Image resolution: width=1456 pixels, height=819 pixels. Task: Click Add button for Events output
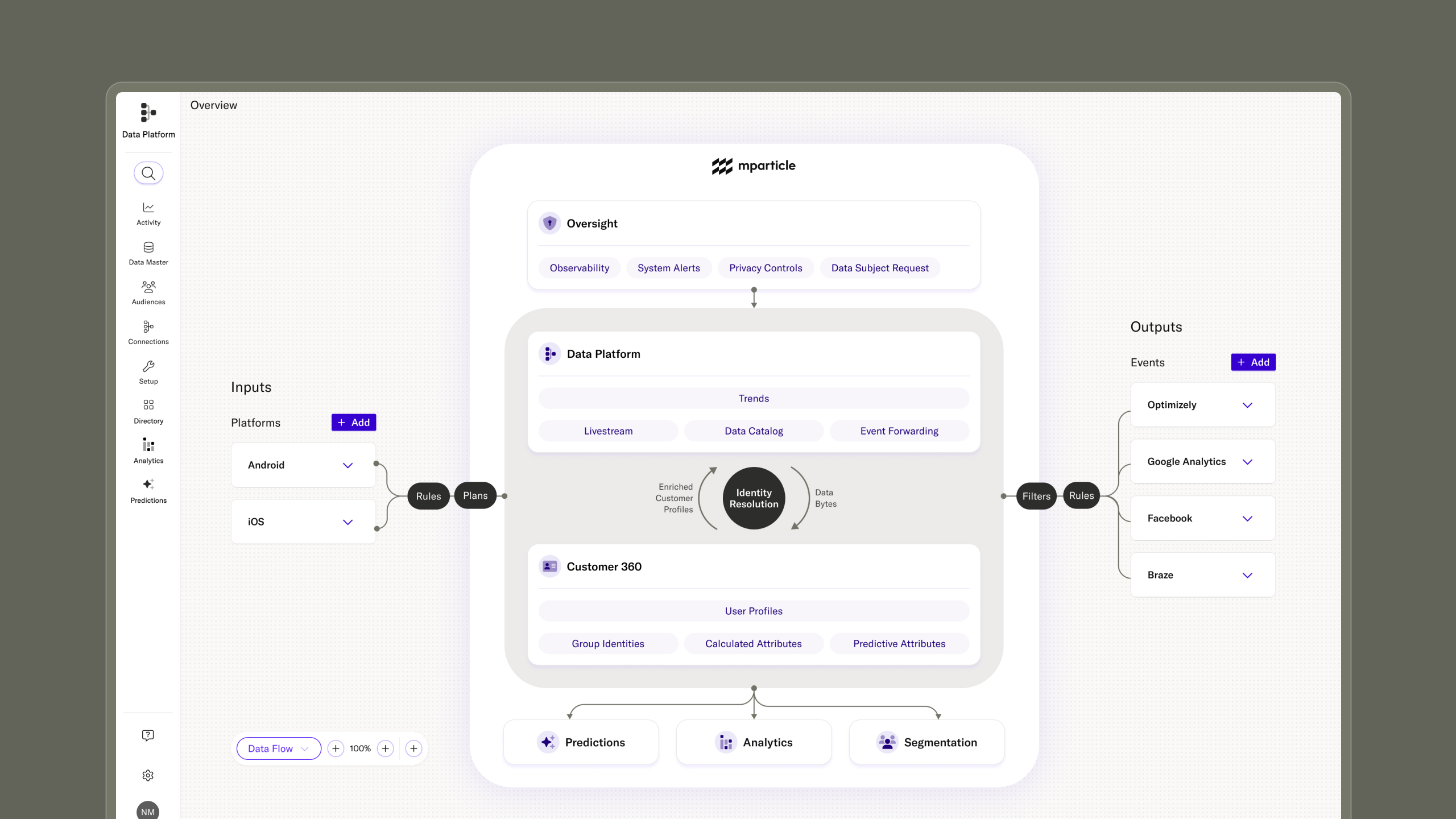point(1253,362)
